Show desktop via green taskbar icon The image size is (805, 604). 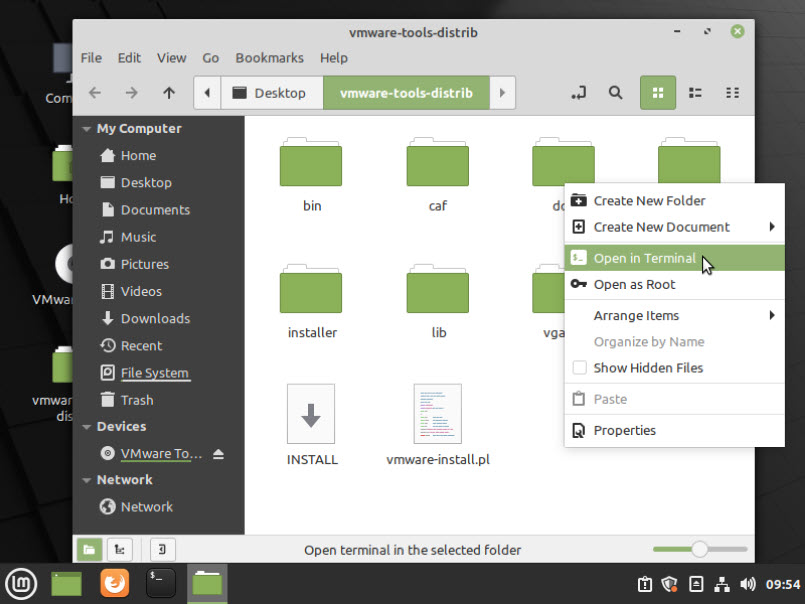click(x=67, y=584)
